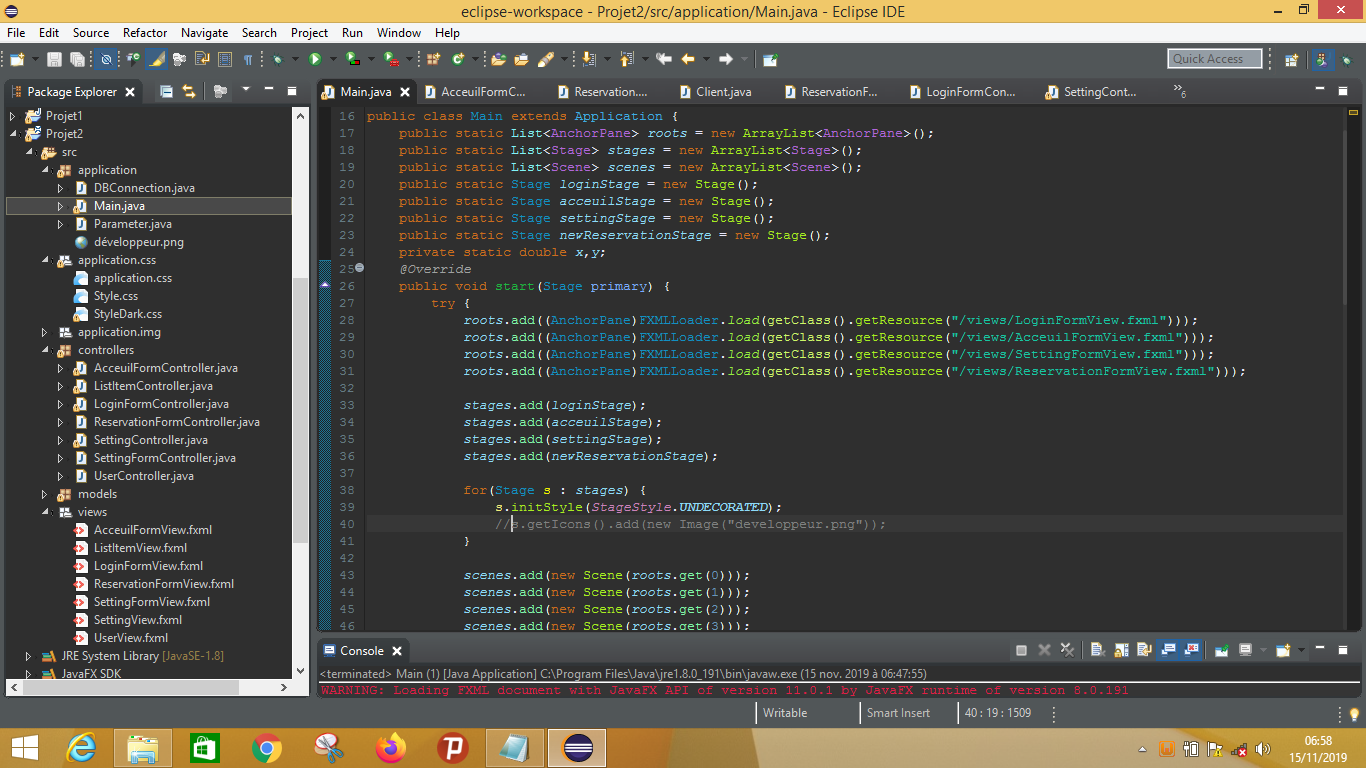Click the New Java Package icon
Image resolution: width=1366 pixels, height=768 pixels.
[432, 59]
